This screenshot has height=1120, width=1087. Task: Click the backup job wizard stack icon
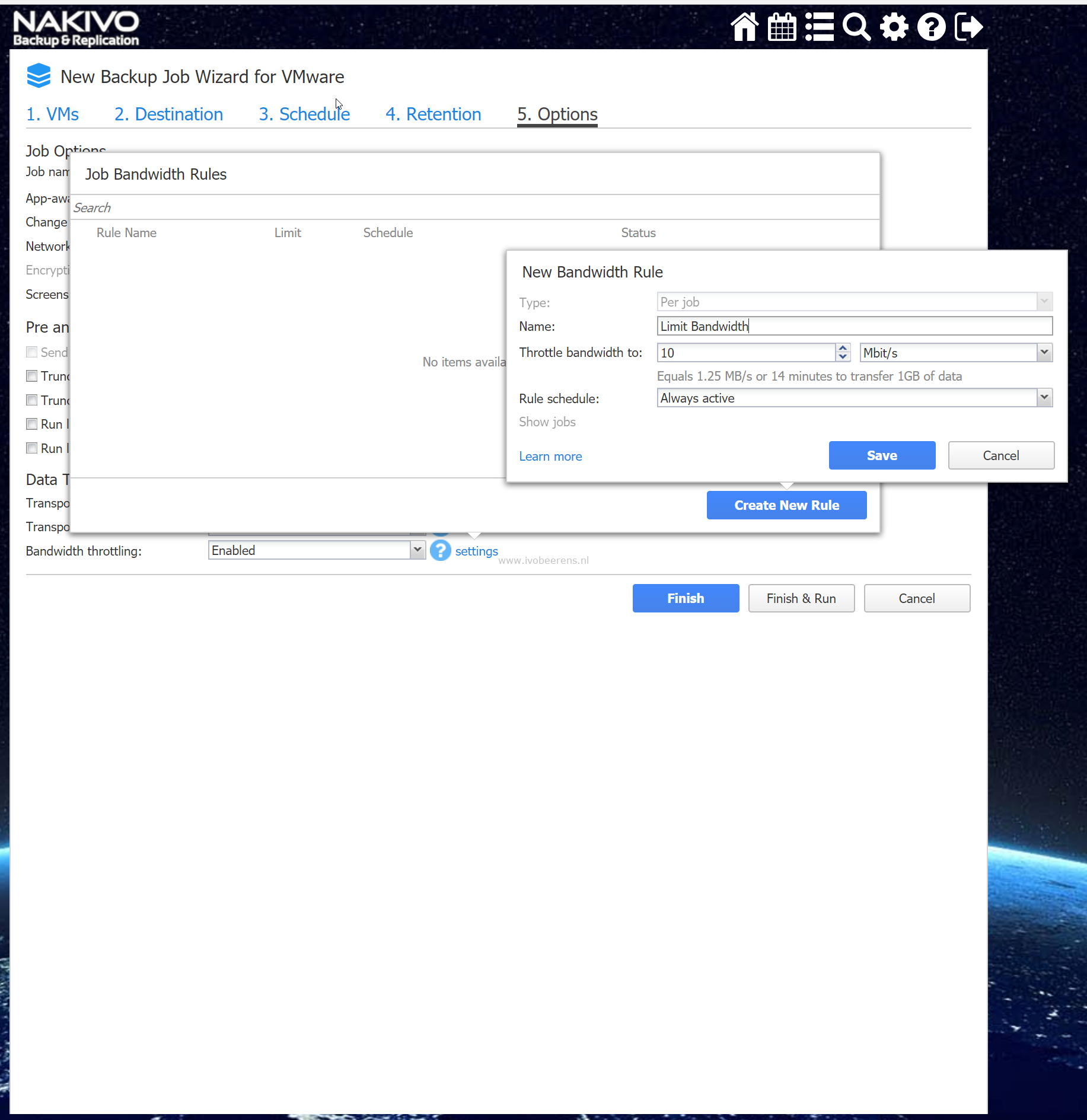click(39, 76)
